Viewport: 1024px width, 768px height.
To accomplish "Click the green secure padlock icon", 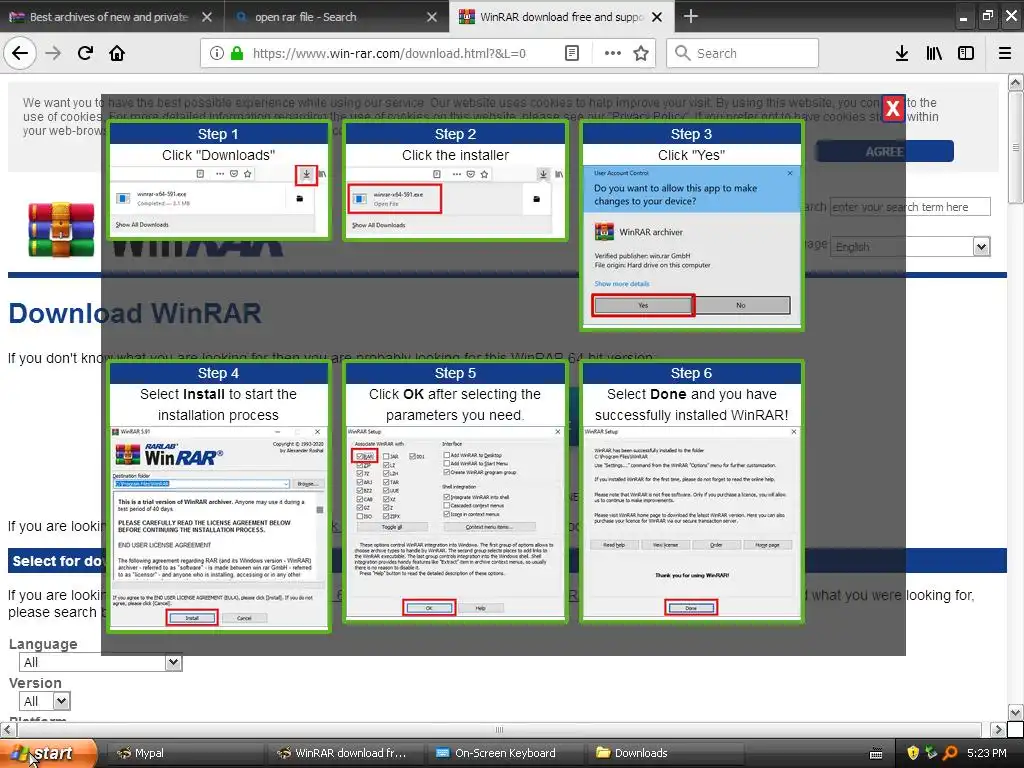I will pos(237,53).
